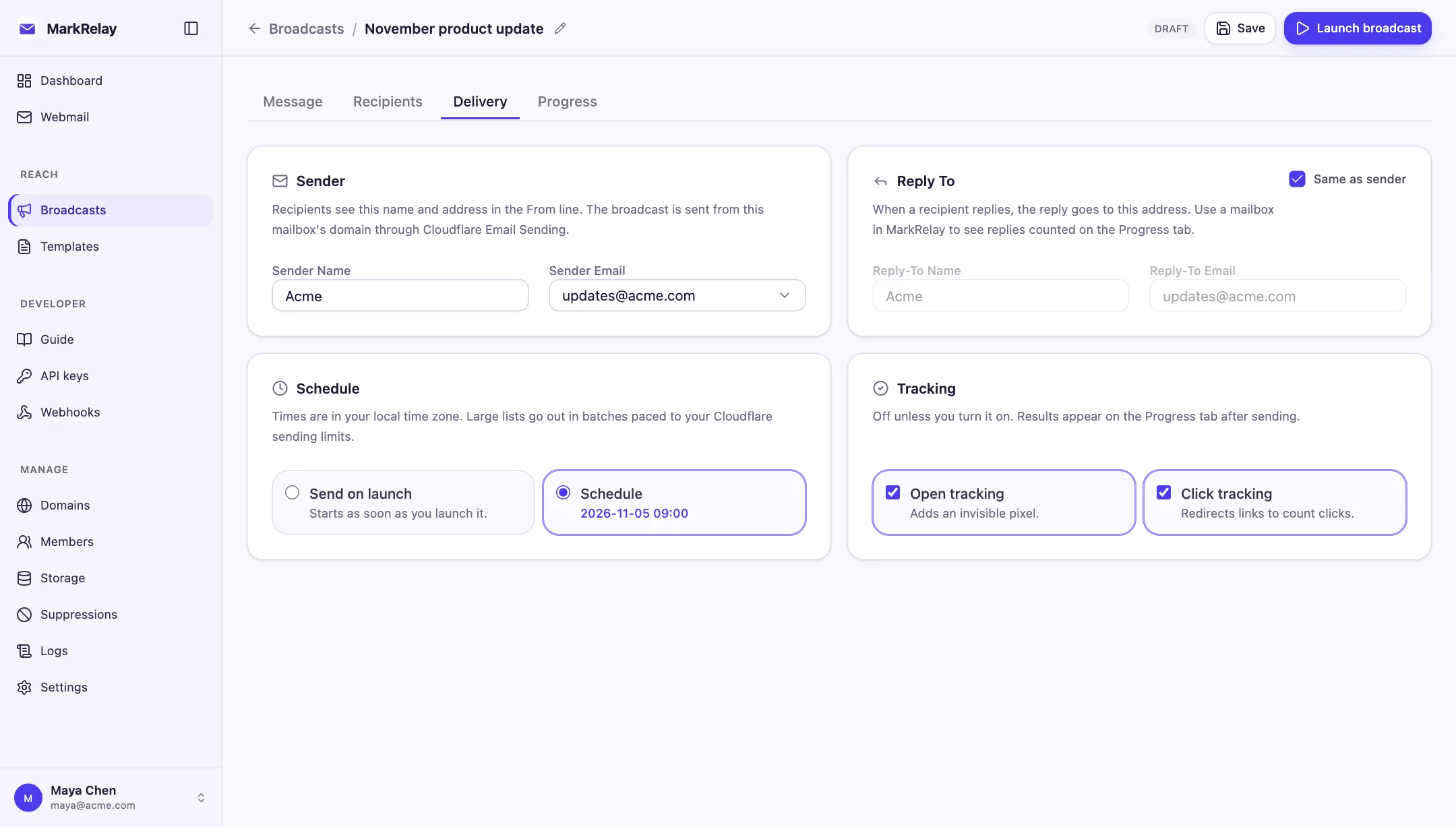Click the Reply-To Name field
1456x827 pixels.
tap(1000, 296)
